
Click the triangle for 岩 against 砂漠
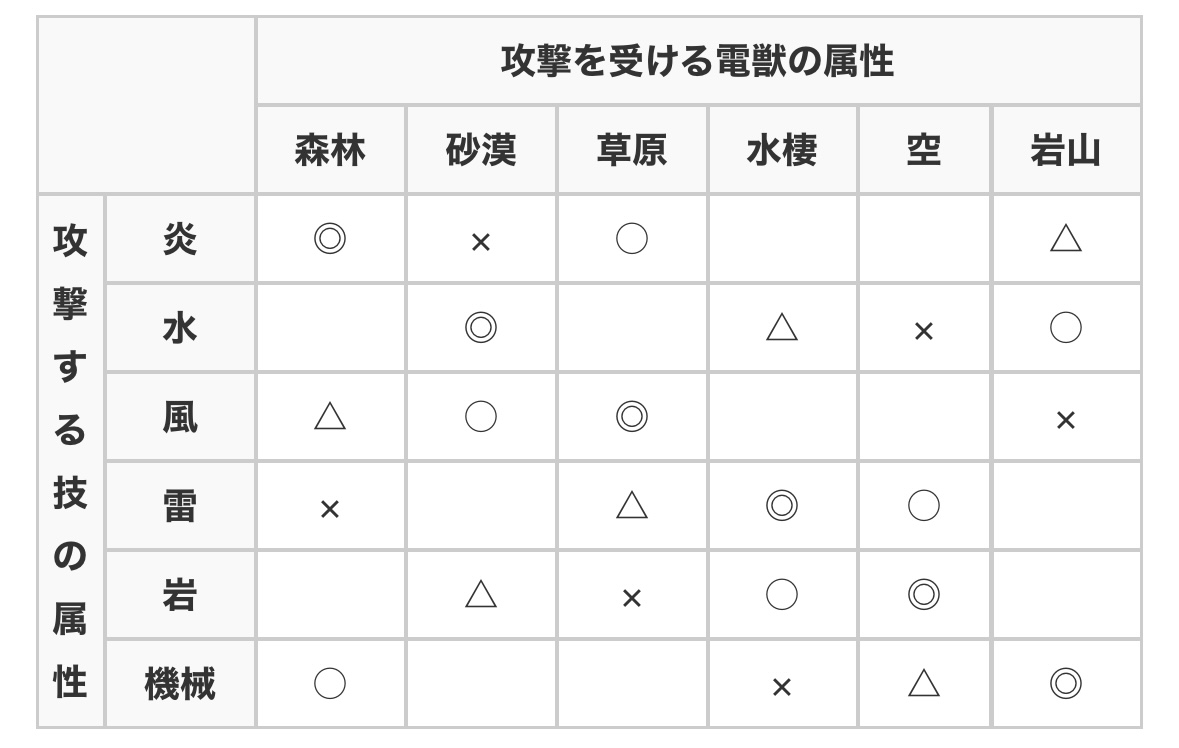[x=481, y=595]
